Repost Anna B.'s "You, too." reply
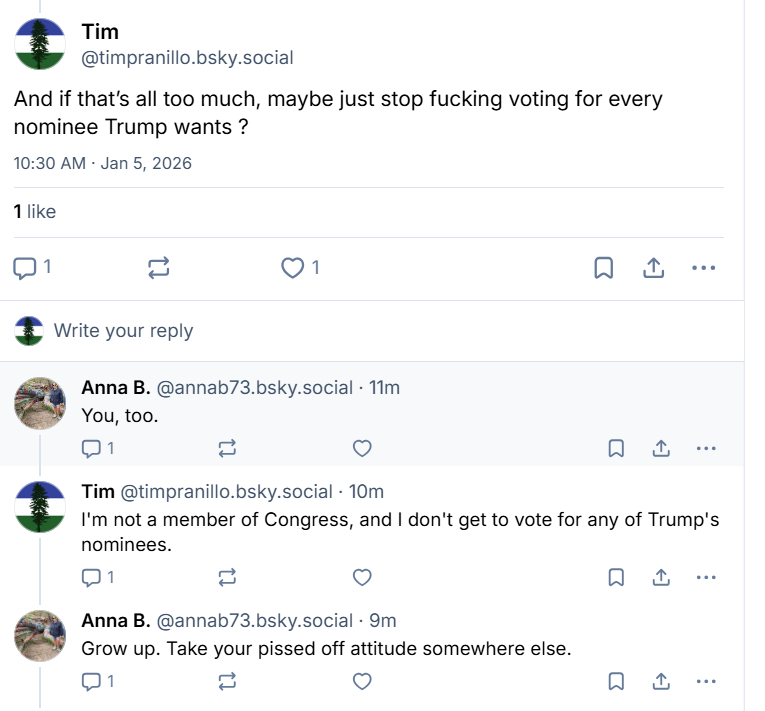Image resolution: width=765 pixels, height=711 pixels. point(227,449)
